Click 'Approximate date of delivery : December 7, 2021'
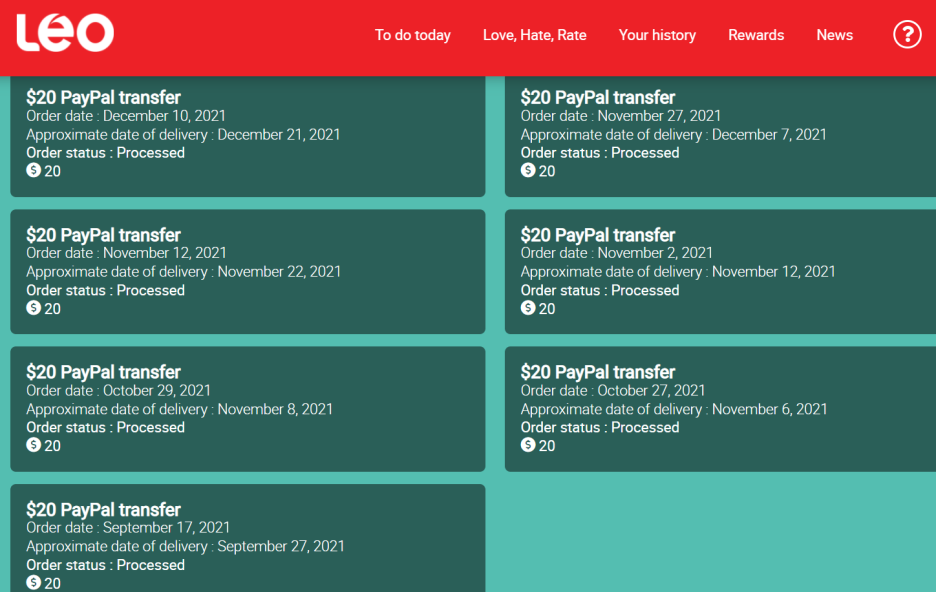Screen dimensions: 936x592 coord(673,135)
